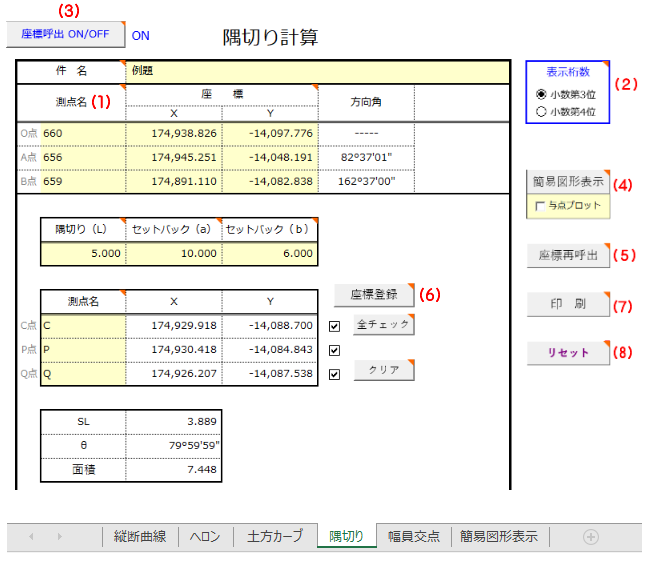Click the C点 X result 174,929.918
The image size is (665, 561).
click(x=174, y=326)
